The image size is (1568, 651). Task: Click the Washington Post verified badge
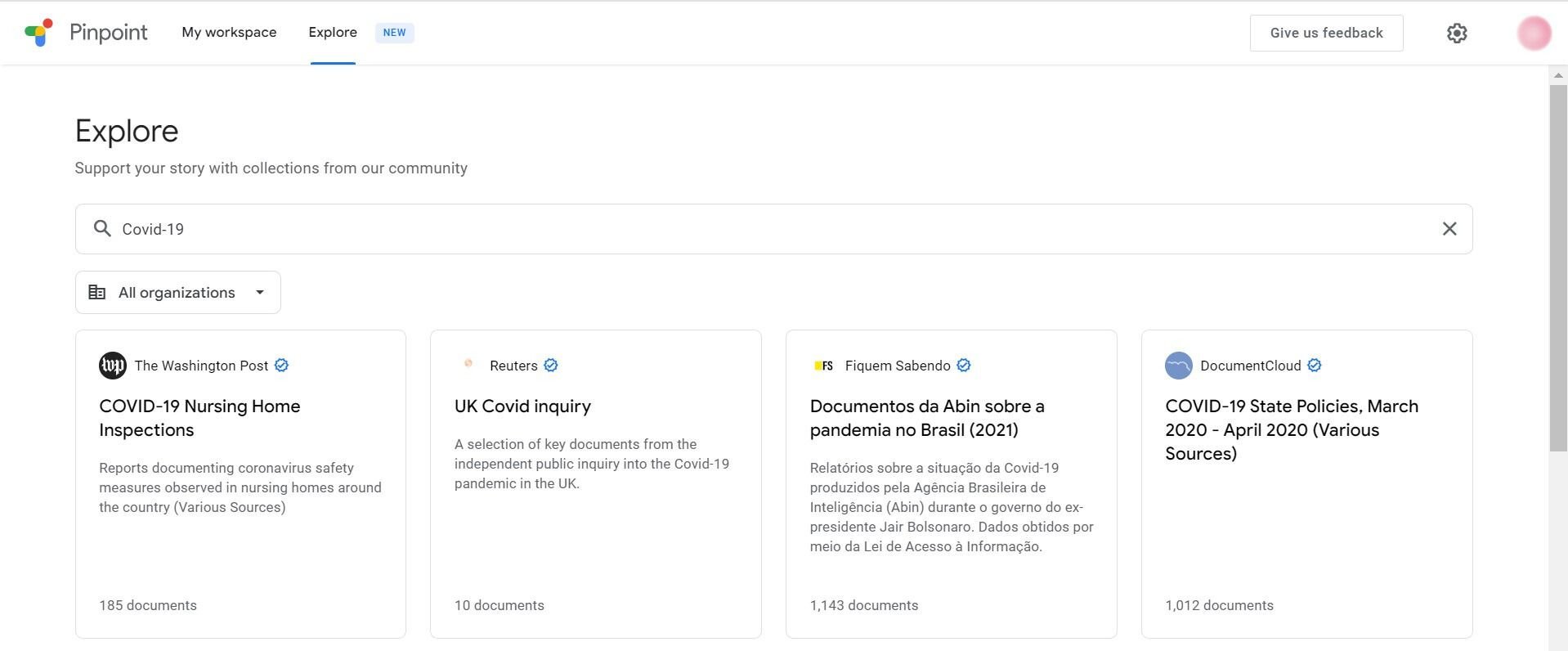[281, 366]
